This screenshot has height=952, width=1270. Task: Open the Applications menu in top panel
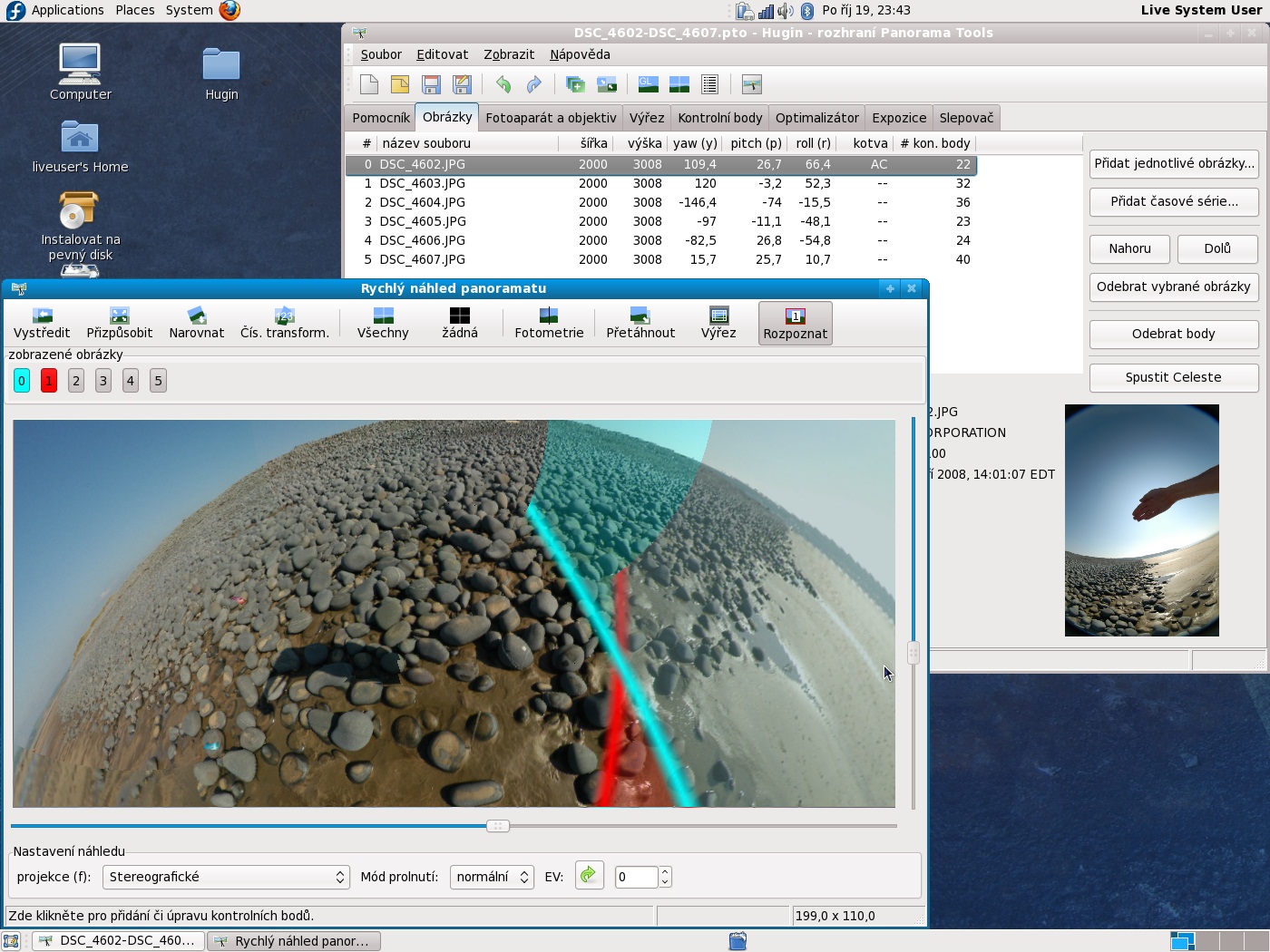click(67, 10)
